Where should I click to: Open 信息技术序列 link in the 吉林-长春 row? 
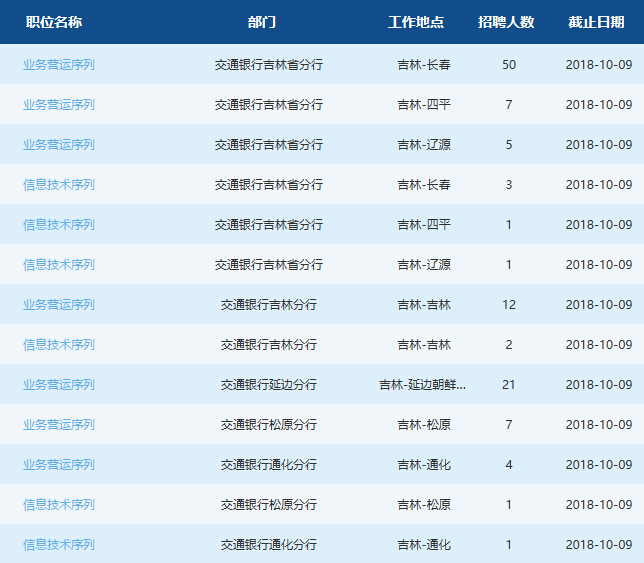(x=59, y=185)
